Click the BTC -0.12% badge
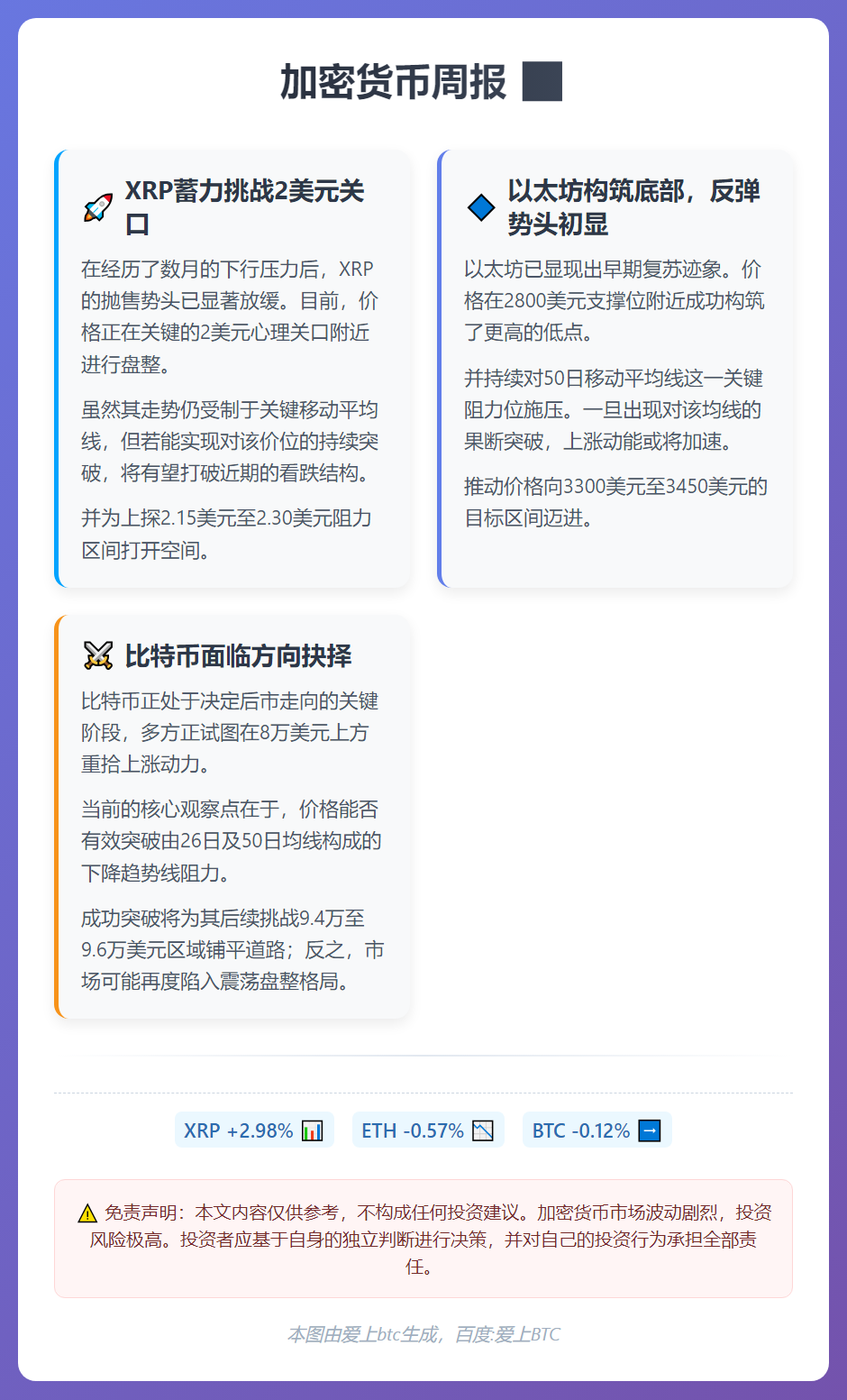Image resolution: width=847 pixels, height=1400 pixels. tap(597, 1130)
